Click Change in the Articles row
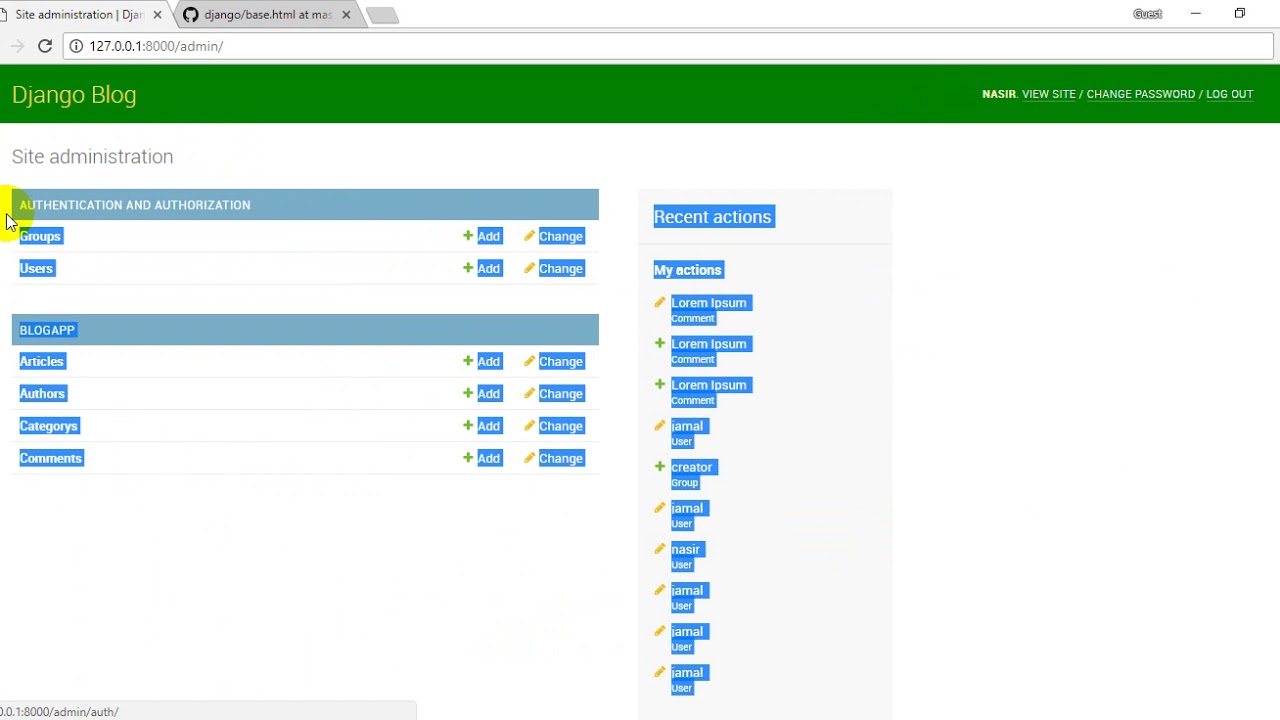The width and height of the screenshot is (1280, 720). click(x=554, y=361)
